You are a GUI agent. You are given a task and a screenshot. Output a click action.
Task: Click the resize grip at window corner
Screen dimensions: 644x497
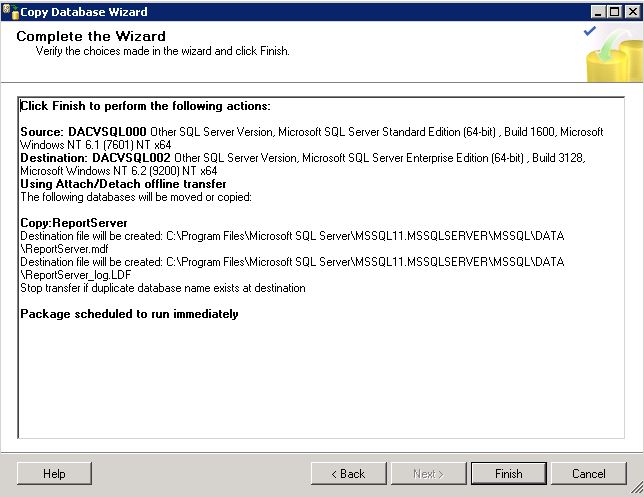637,488
